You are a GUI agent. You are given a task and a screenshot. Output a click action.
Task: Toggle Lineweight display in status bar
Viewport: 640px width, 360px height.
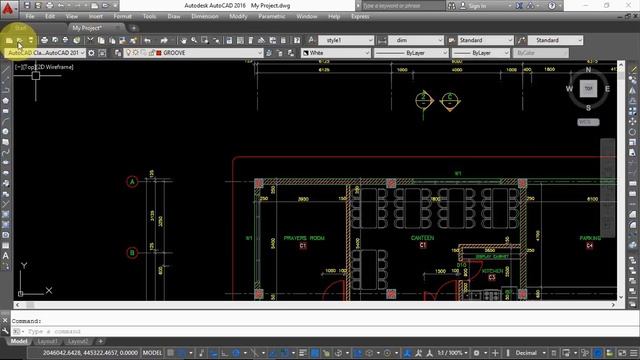[303, 353]
